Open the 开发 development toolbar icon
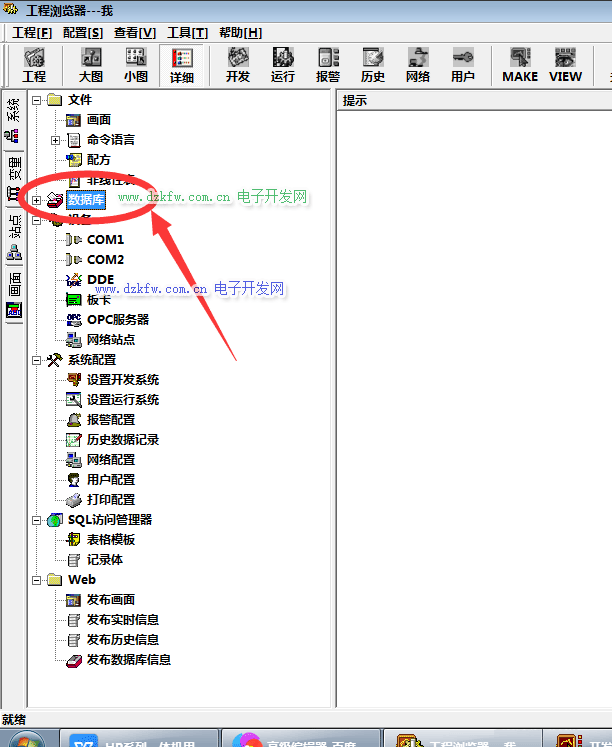Viewport: 612px width, 747px height. pos(238,65)
